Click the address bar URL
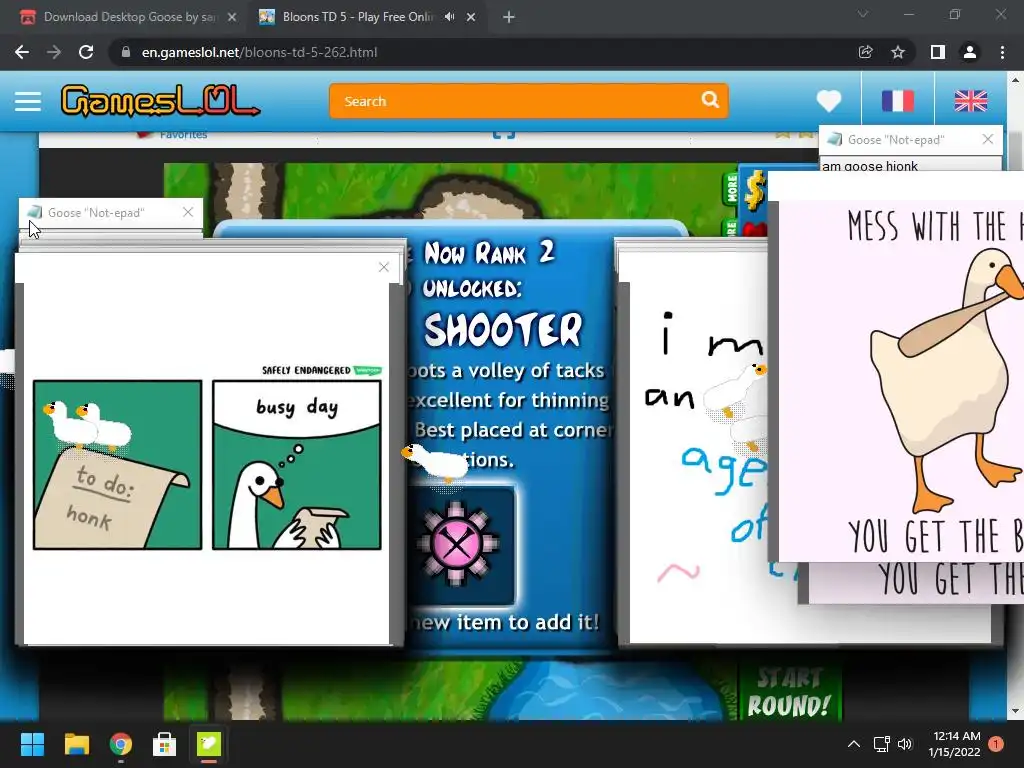The width and height of the screenshot is (1024, 768). (259, 52)
